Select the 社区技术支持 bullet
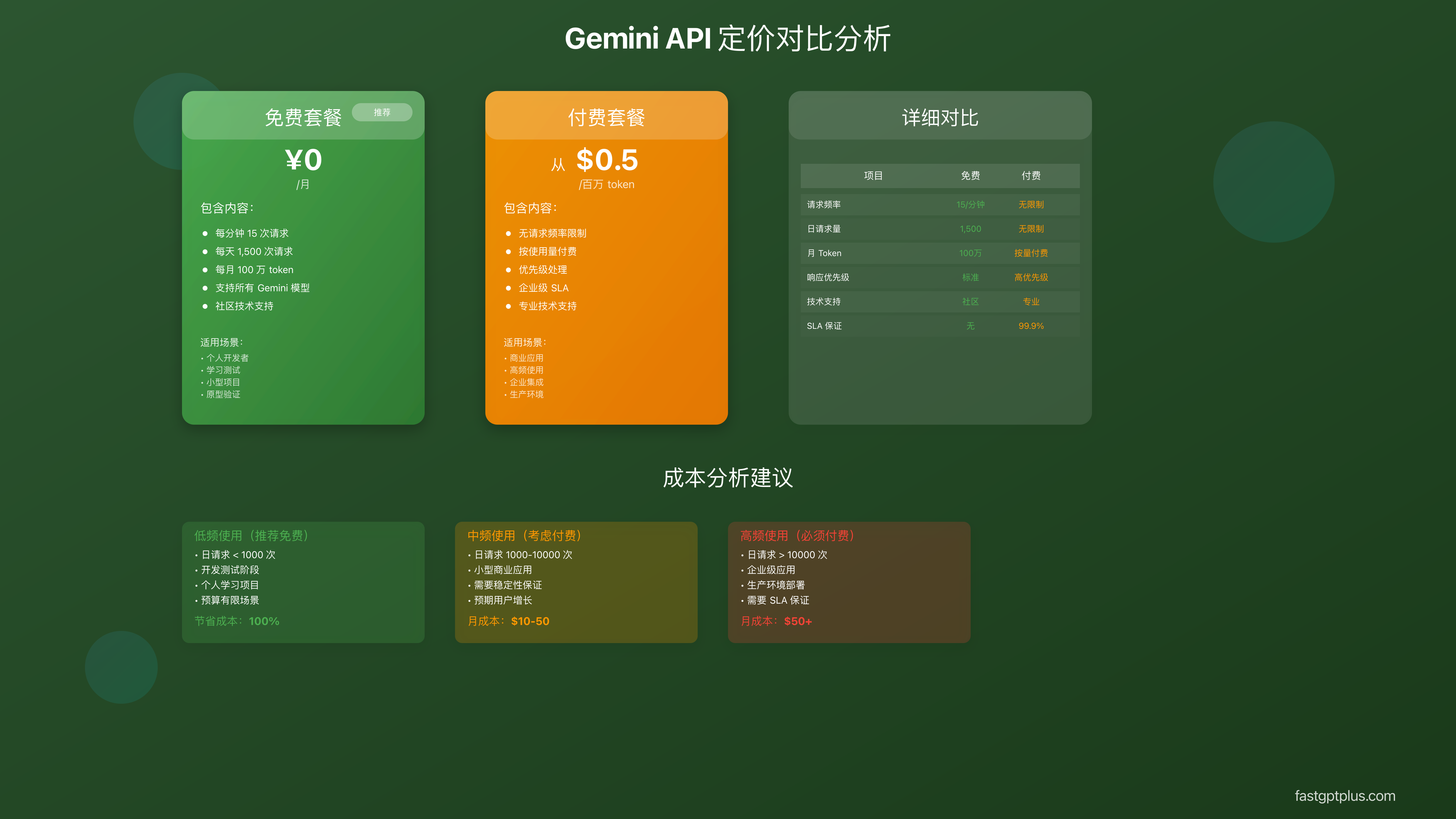This screenshot has height=819, width=1456. click(244, 306)
